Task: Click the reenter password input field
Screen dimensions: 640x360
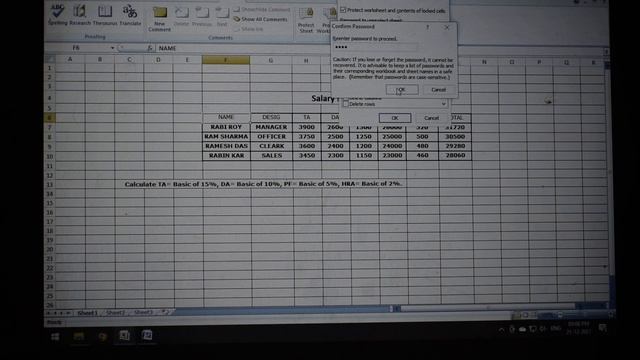Action: click(x=375, y=47)
